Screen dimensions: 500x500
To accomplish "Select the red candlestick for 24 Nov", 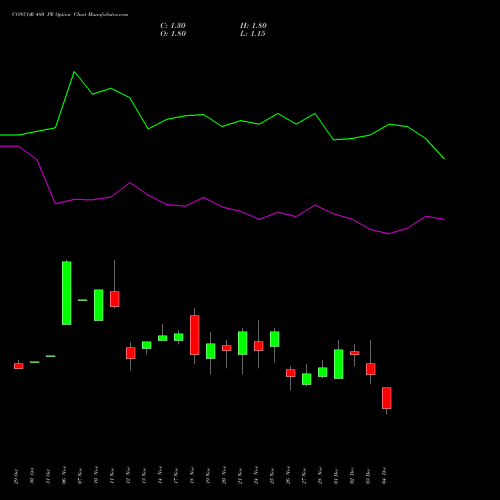I will click(x=259, y=346).
